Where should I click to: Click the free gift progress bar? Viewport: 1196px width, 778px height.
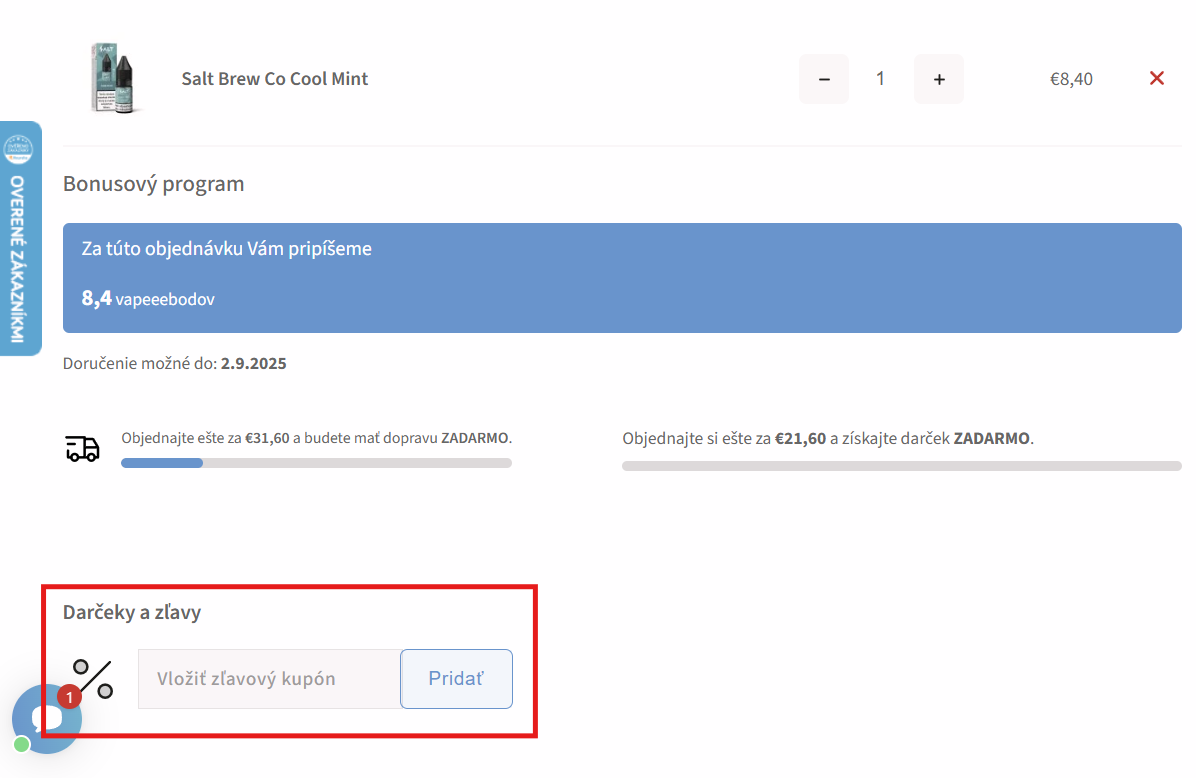pos(901,466)
